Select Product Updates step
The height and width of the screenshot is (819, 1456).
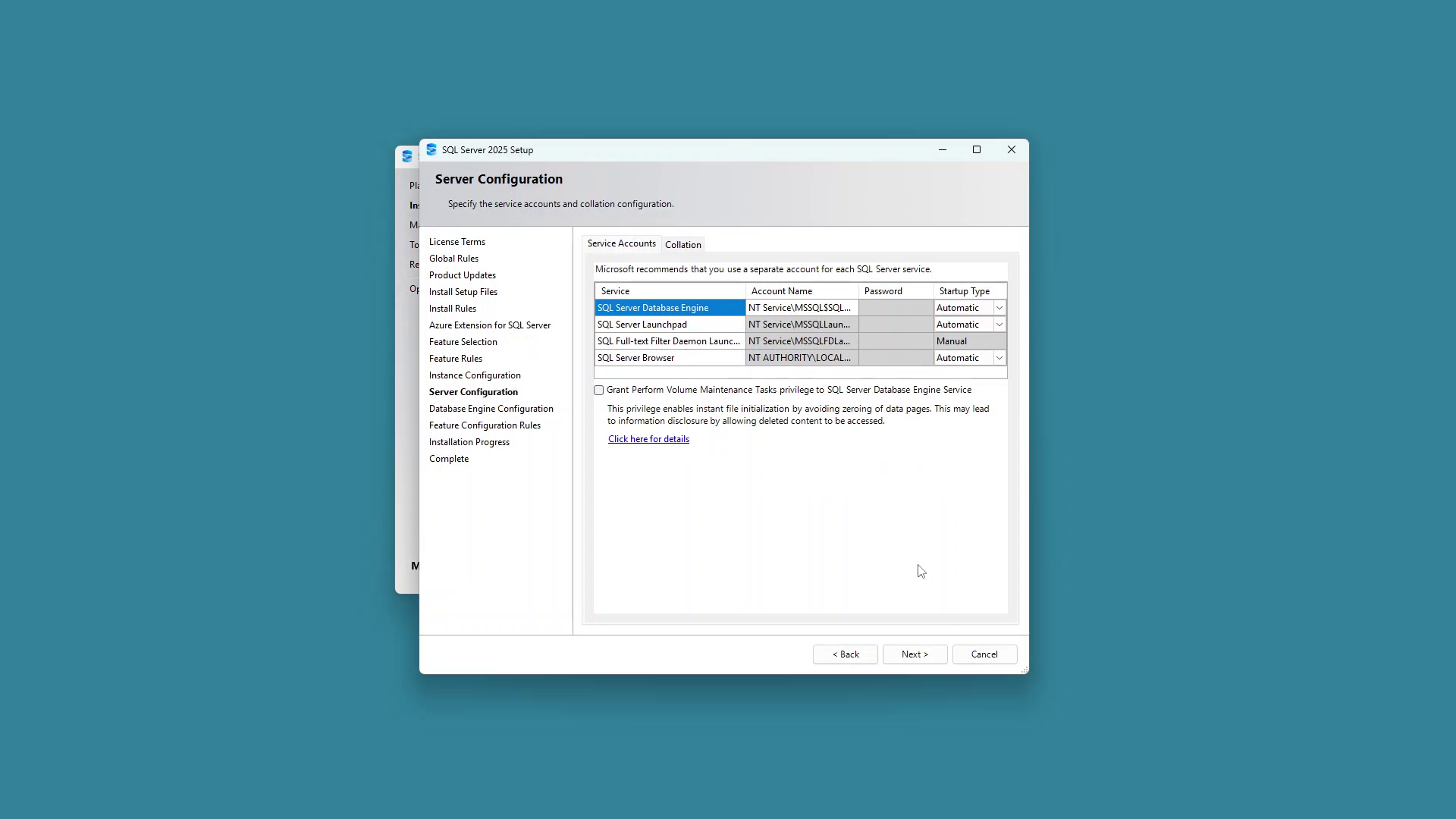463,275
